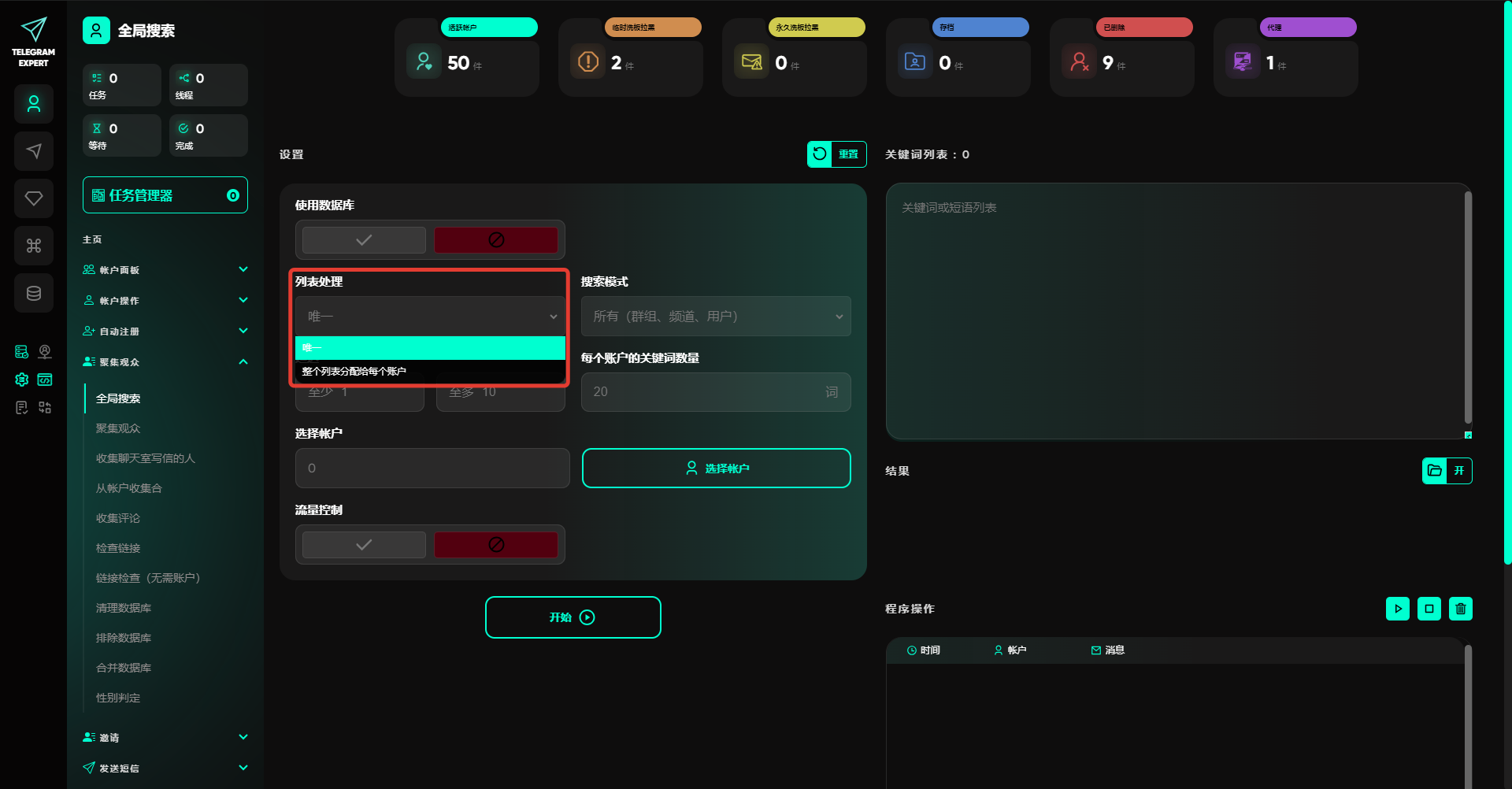Click the 开始 start button
Screen dimensions: 1512x789
click(x=573, y=617)
